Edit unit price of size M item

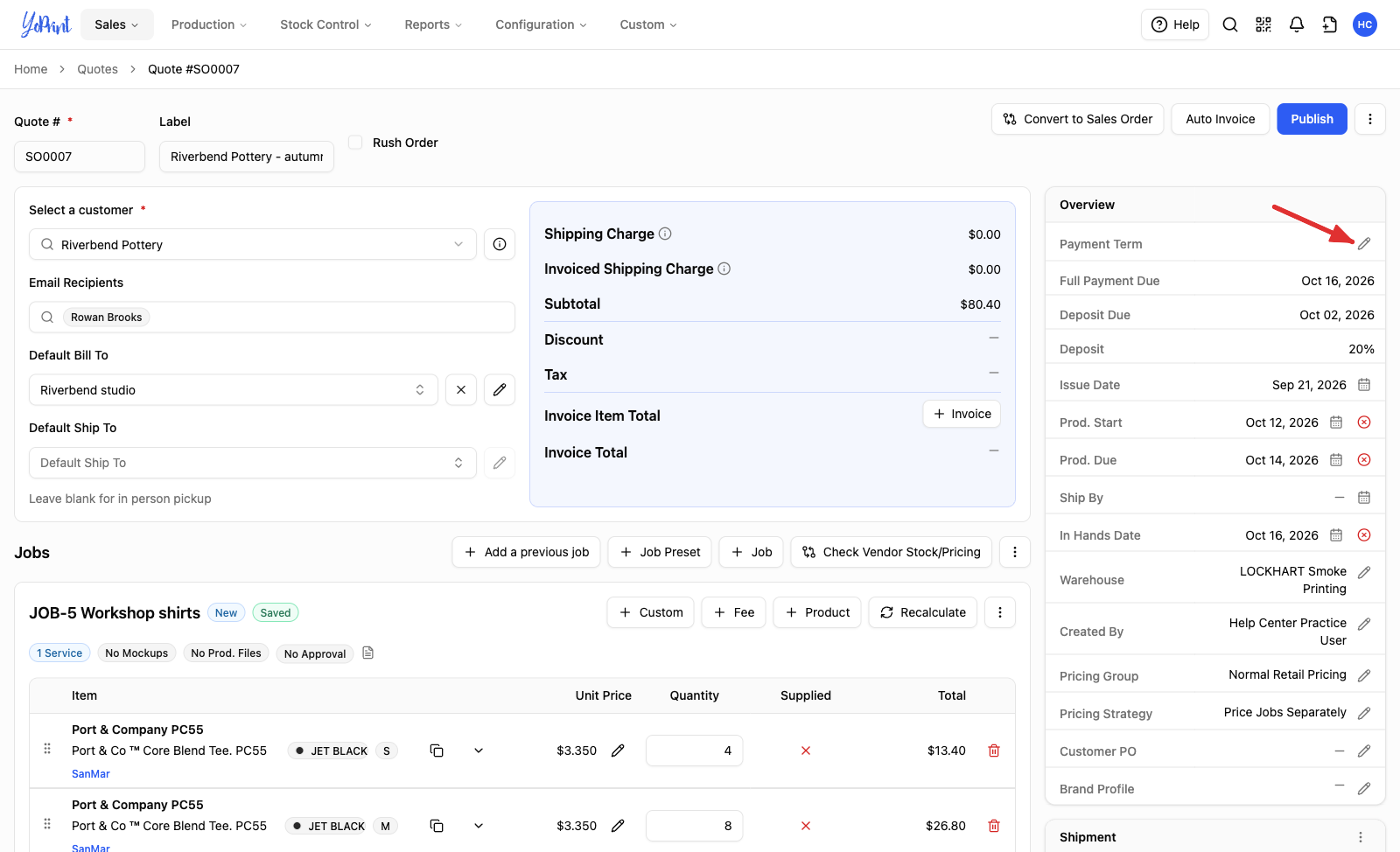618,826
